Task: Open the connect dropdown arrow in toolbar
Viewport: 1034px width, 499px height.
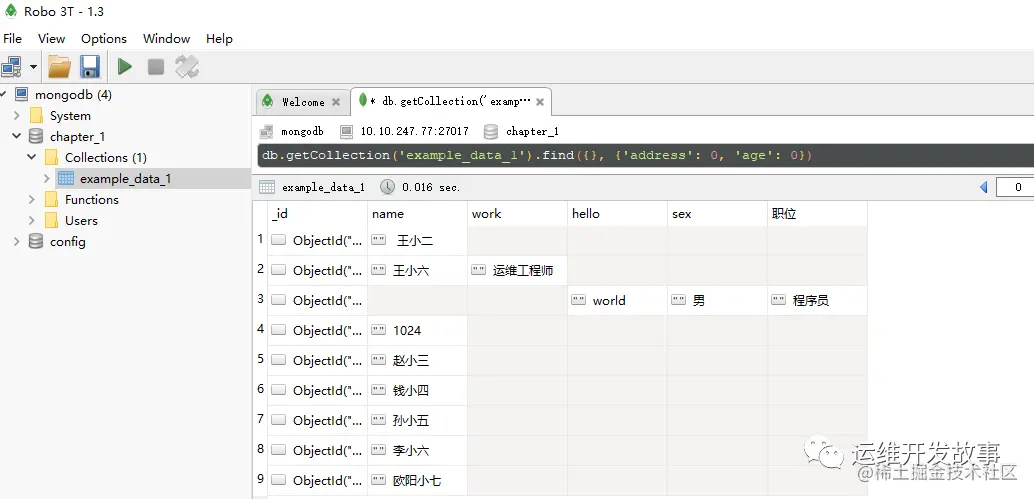Action: pos(33,67)
